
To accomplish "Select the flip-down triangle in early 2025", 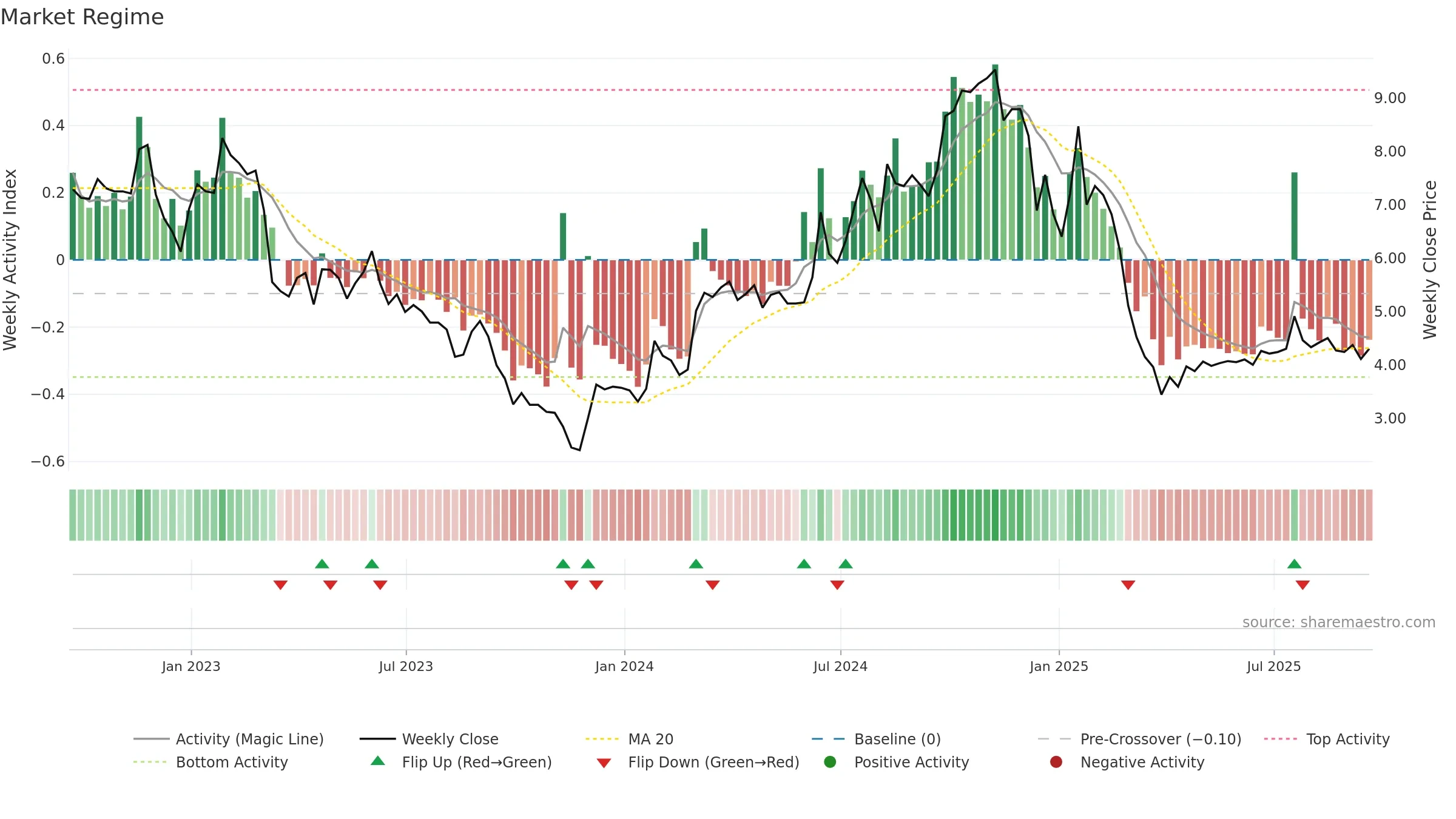I will 1128,585.
